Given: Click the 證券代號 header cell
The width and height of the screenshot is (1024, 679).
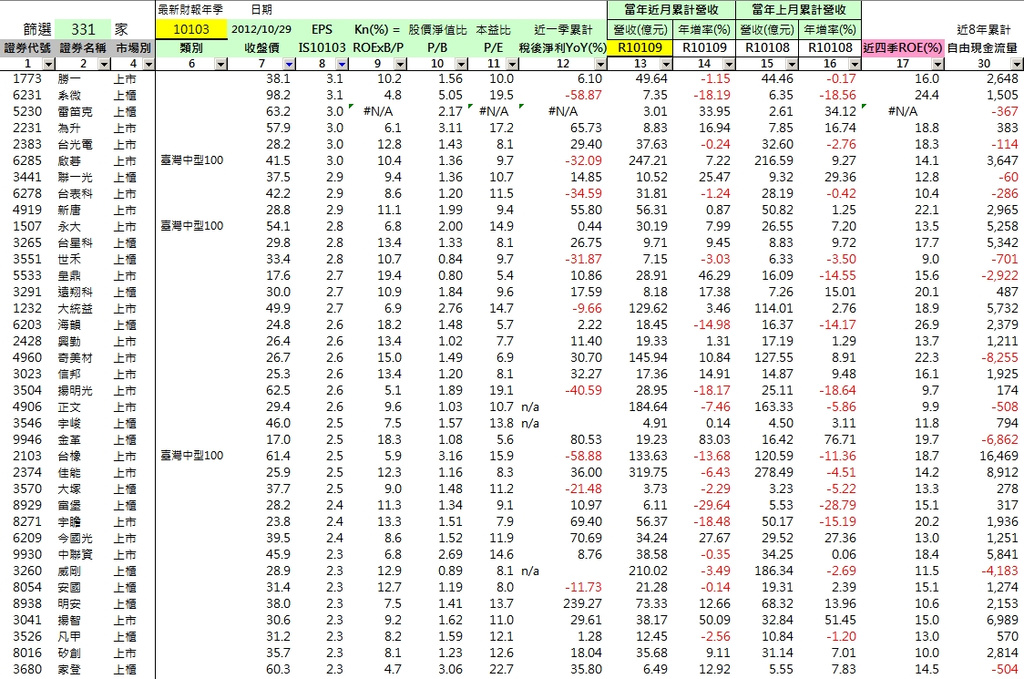Looking at the screenshot, I should 27,48.
